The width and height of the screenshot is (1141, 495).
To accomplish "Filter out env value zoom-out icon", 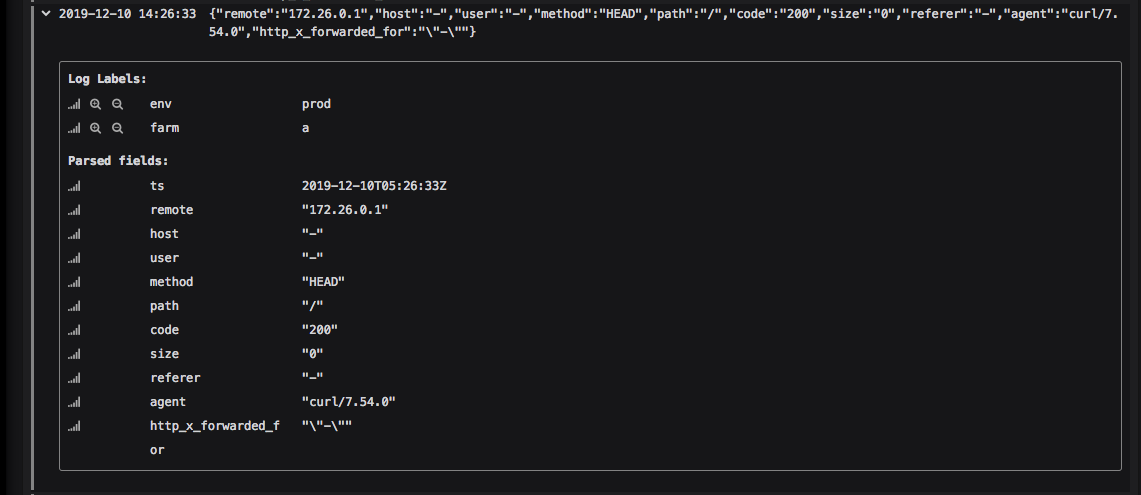I will (117, 104).
